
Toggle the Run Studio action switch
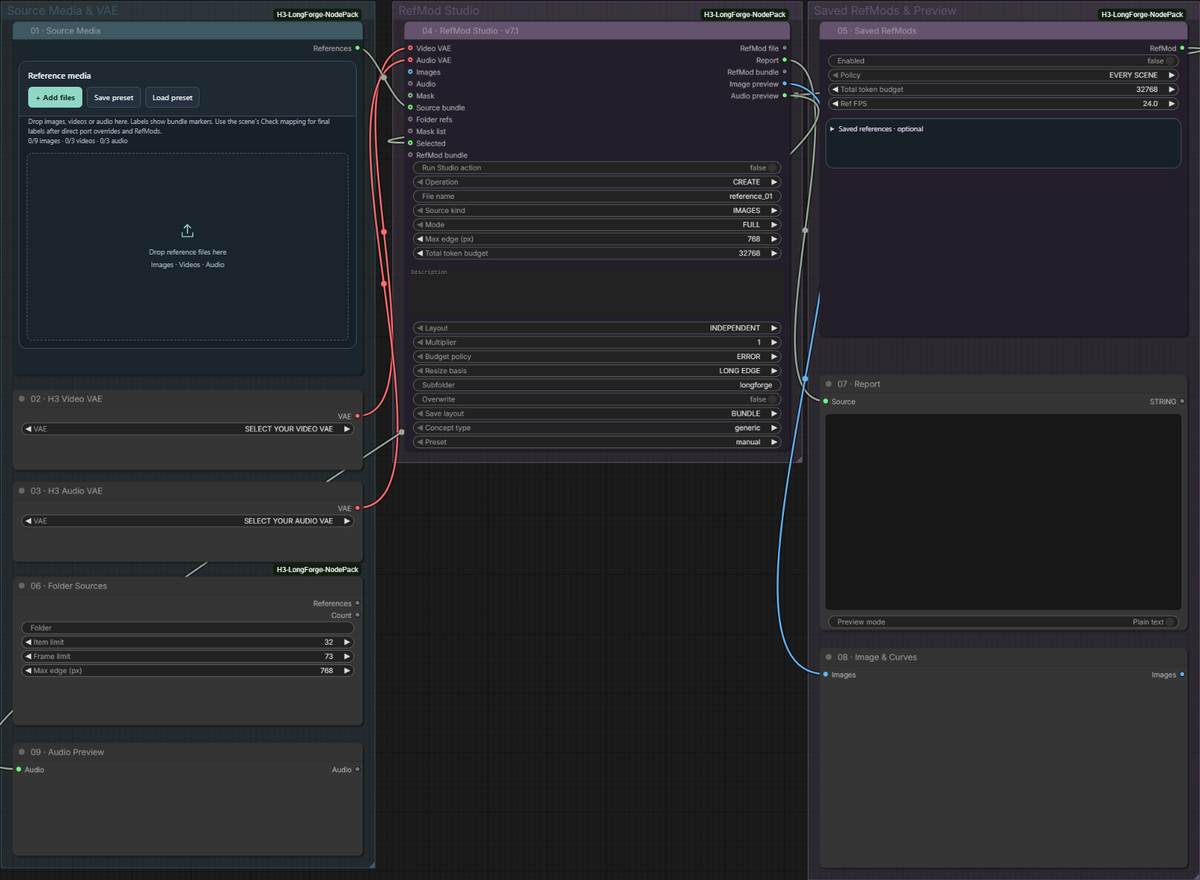tap(772, 168)
